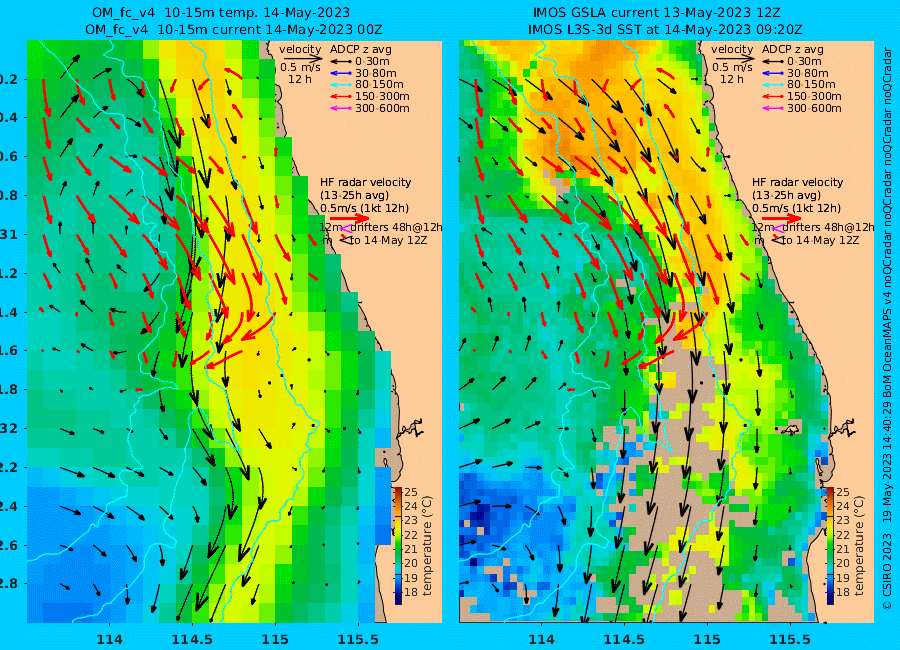Click red 150-300m ADCP arrow in right legend
The height and width of the screenshot is (650, 900).
pyautogui.click(x=773, y=96)
